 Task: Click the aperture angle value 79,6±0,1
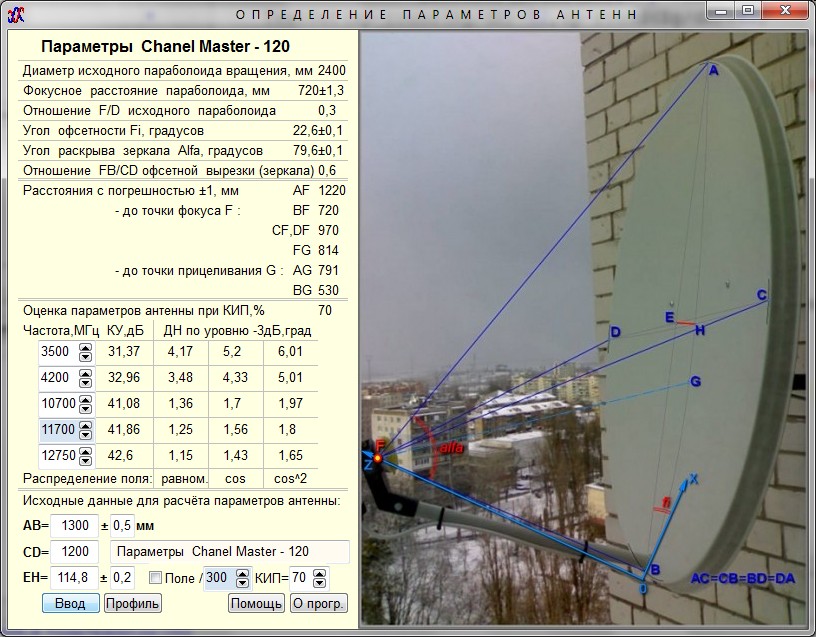click(x=318, y=150)
